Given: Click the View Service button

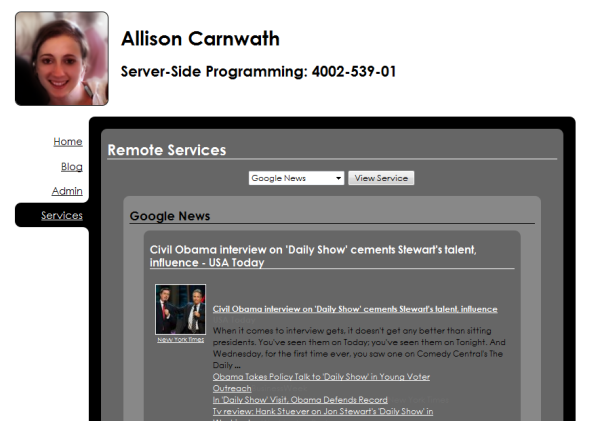Looking at the screenshot, I should coord(381,178).
